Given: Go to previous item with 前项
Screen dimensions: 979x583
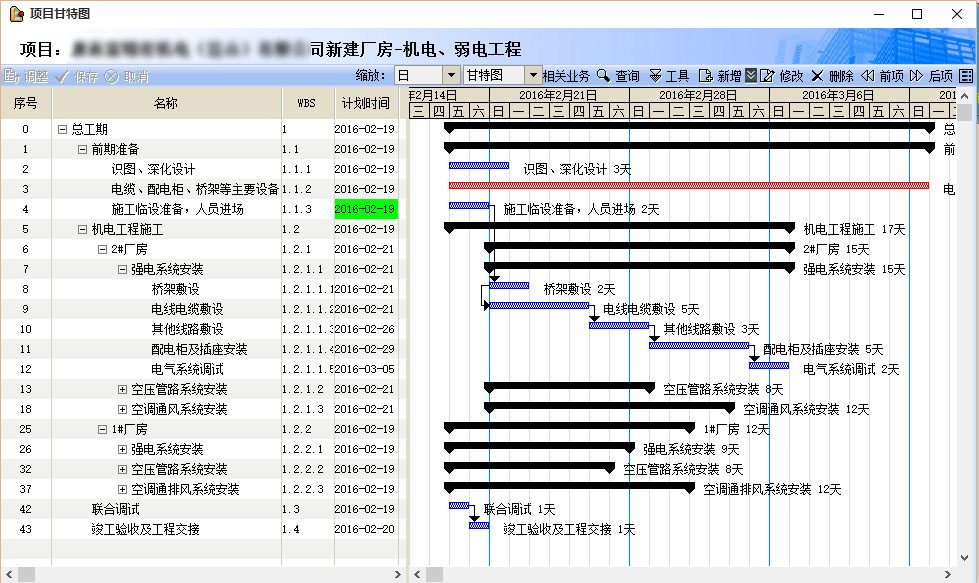Looking at the screenshot, I should pyautogui.click(x=867, y=76).
